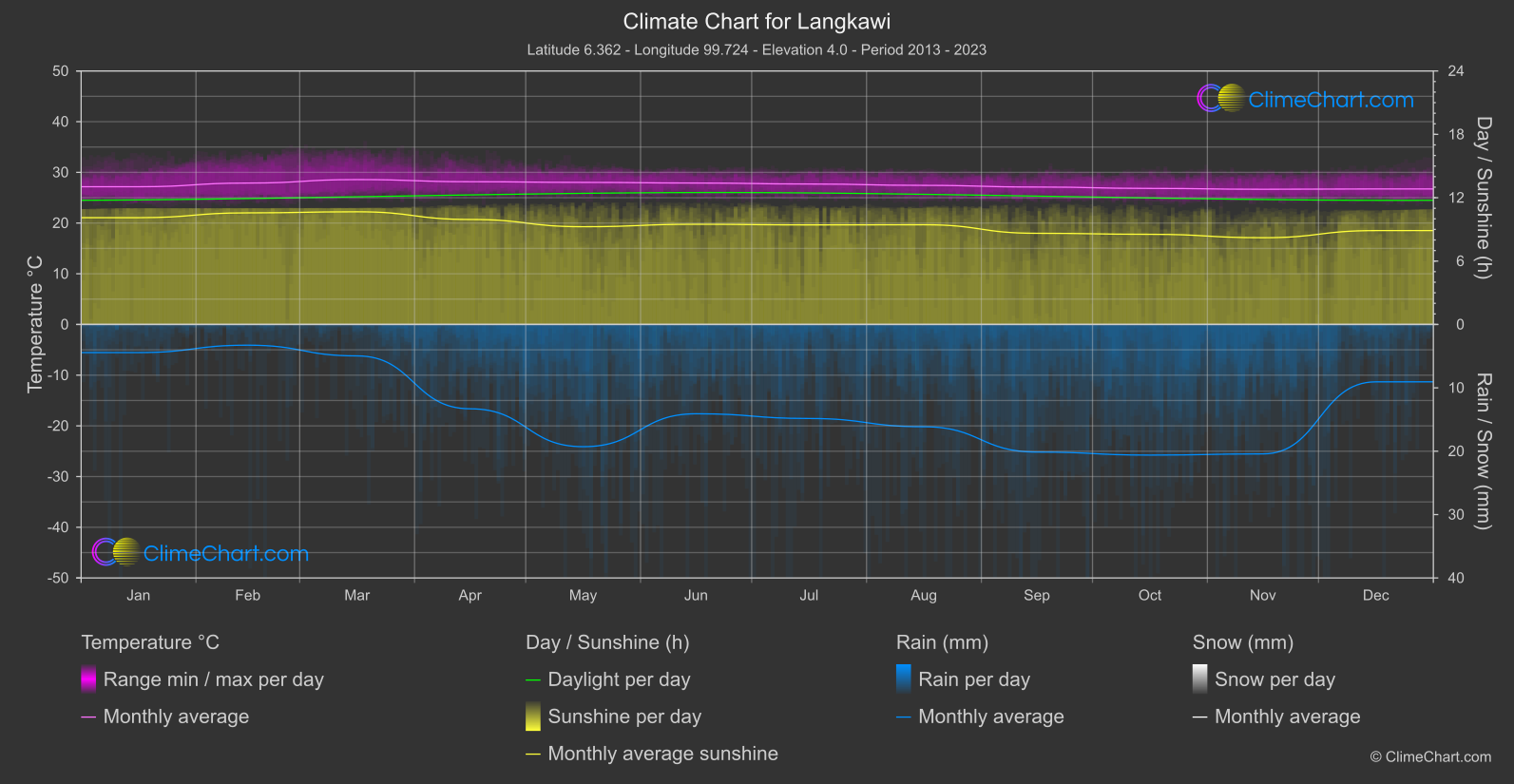
Task: Select the Jan label on x-axis
Action: pos(139,595)
